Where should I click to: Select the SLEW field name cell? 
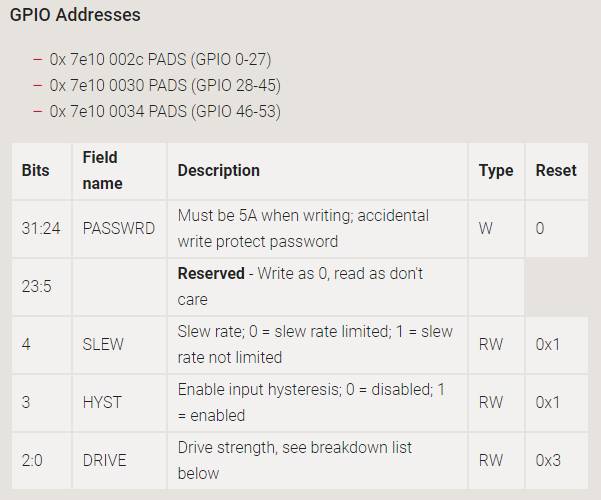tap(103, 344)
